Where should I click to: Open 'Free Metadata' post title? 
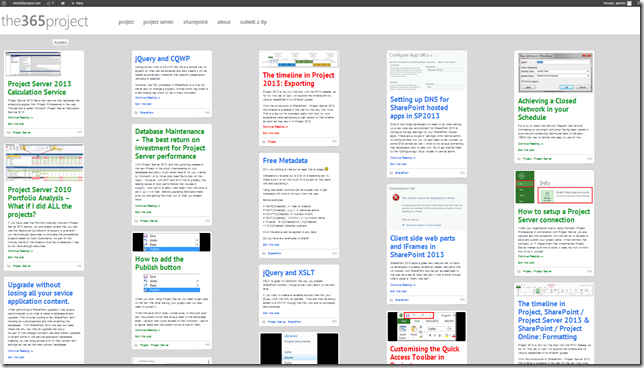pyautogui.click(x=285, y=161)
